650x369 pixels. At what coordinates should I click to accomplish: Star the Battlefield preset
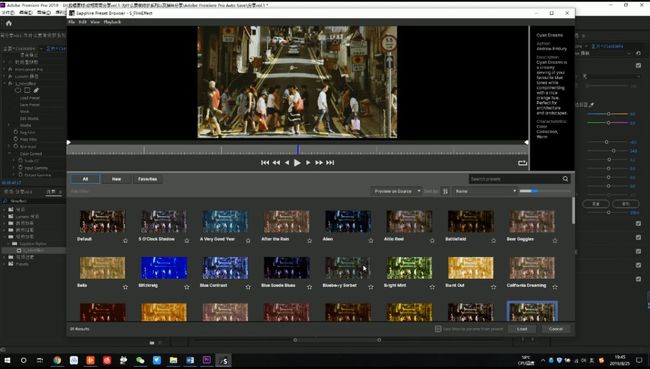pos(493,240)
